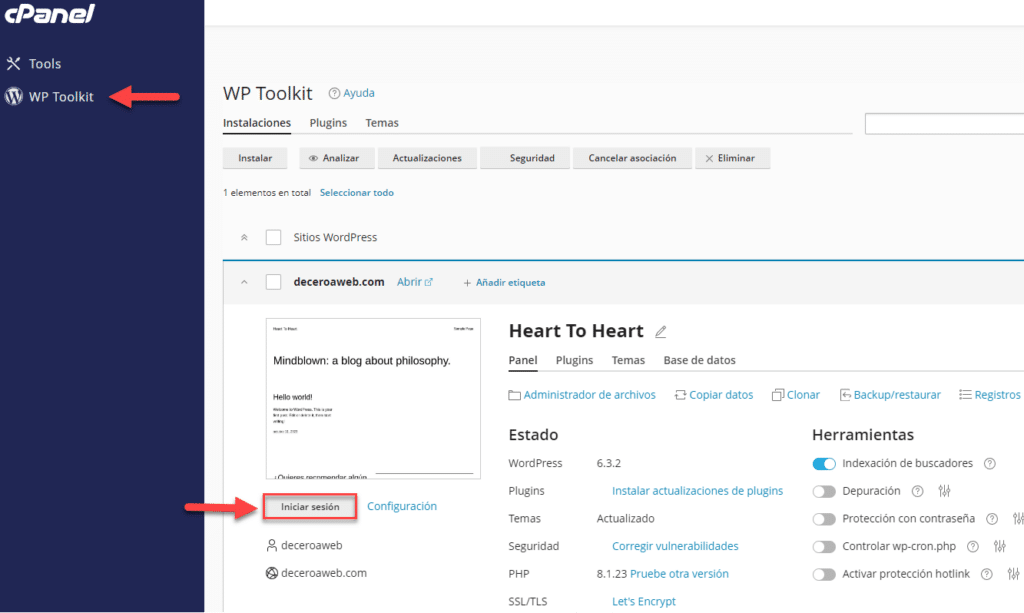Viewport: 1024px width, 613px height.
Task: Open Controlar wp-cron.php settings sliders icon
Action: click(x=1000, y=546)
